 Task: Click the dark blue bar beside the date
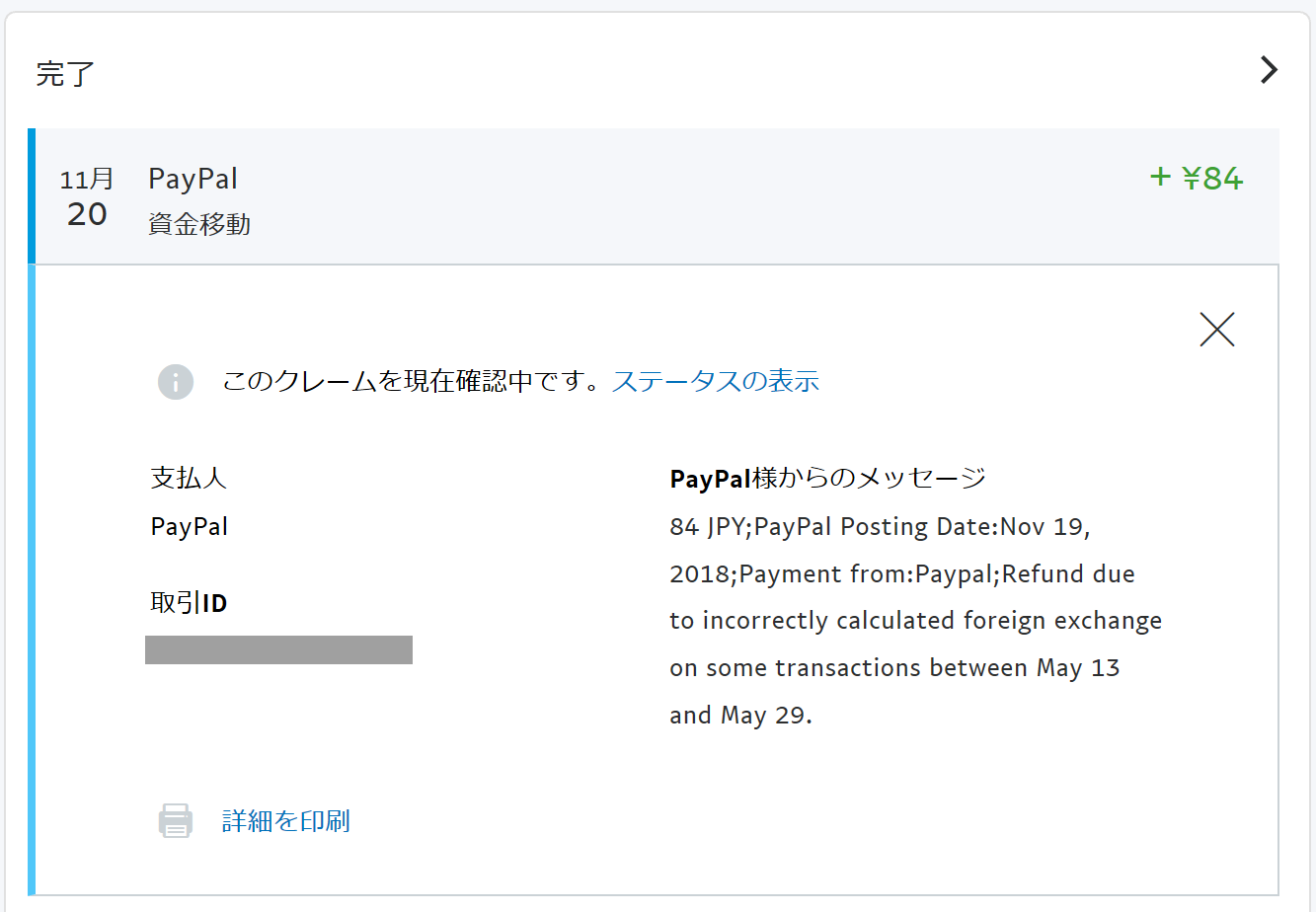pos(32,196)
